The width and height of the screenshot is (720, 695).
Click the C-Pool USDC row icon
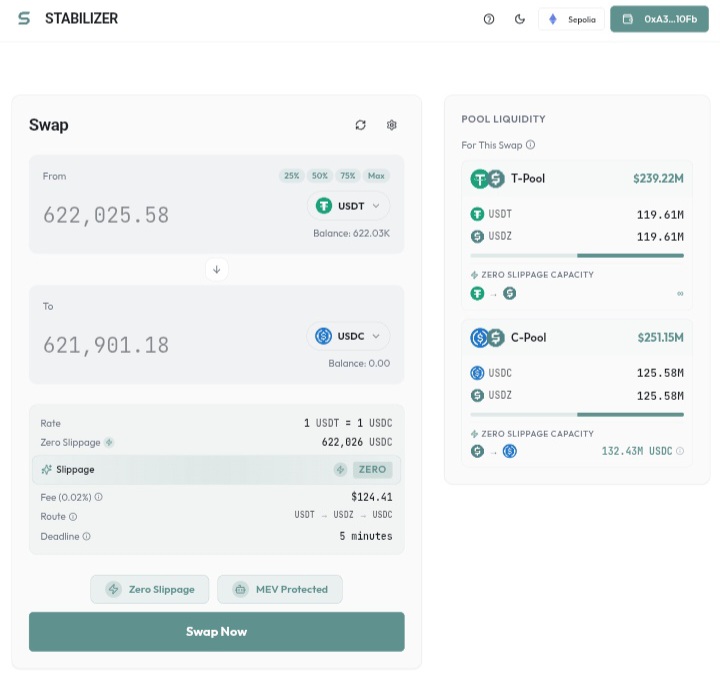tap(477, 373)
